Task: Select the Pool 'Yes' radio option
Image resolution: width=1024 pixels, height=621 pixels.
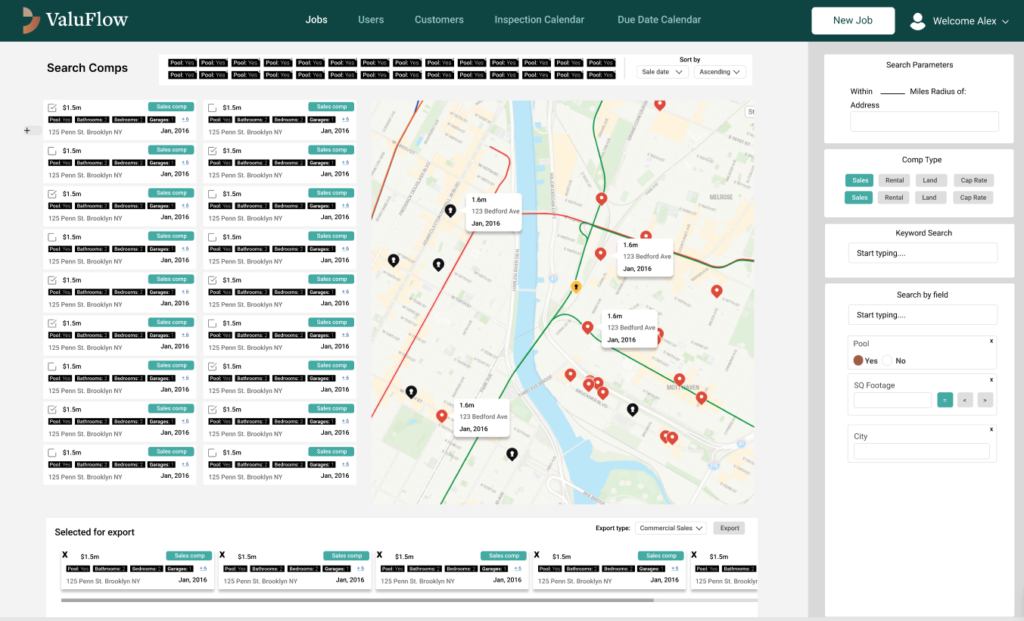Action: point(858,361)
